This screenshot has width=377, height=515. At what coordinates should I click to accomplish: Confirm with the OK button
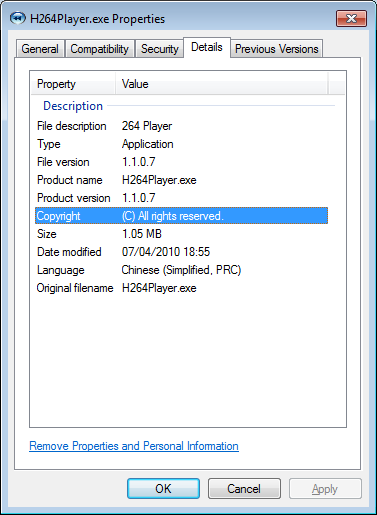[163, 489]
